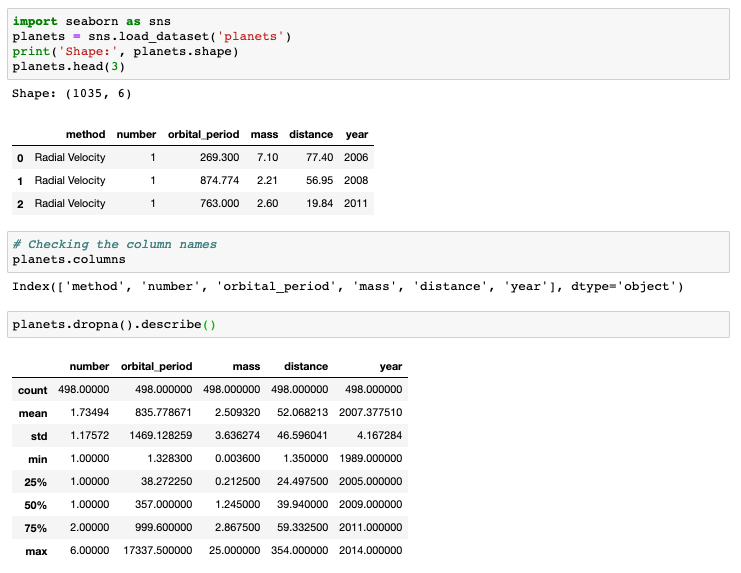Select max distance value 354.000000
741x573 pixels.
pos(300,550)
